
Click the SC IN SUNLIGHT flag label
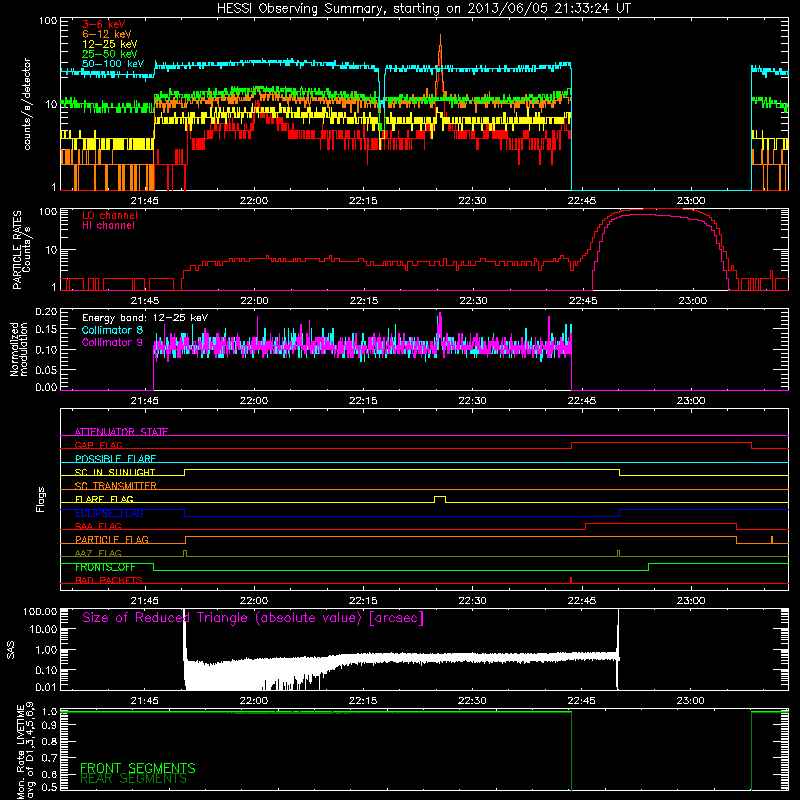click(x=115, y=472)
